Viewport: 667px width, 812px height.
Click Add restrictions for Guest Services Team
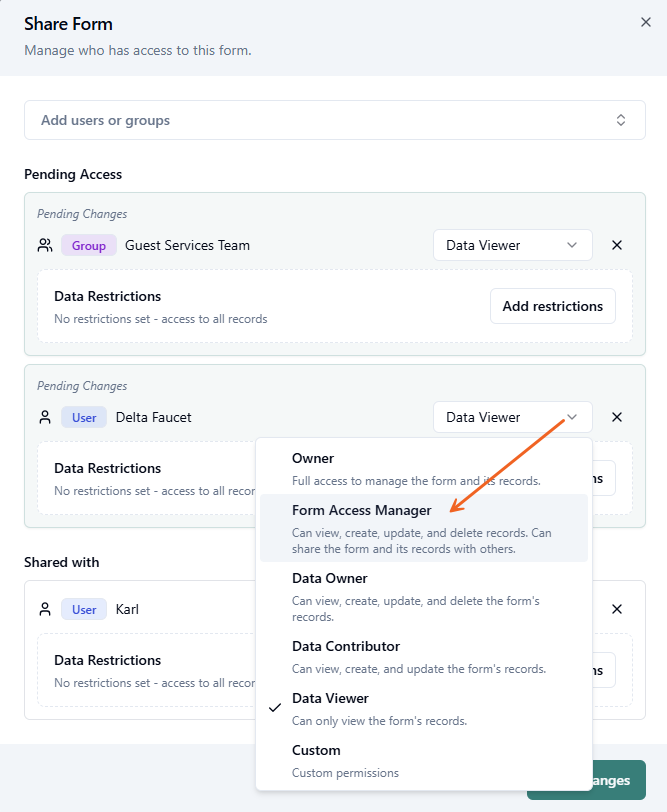[x=552, y=306]
